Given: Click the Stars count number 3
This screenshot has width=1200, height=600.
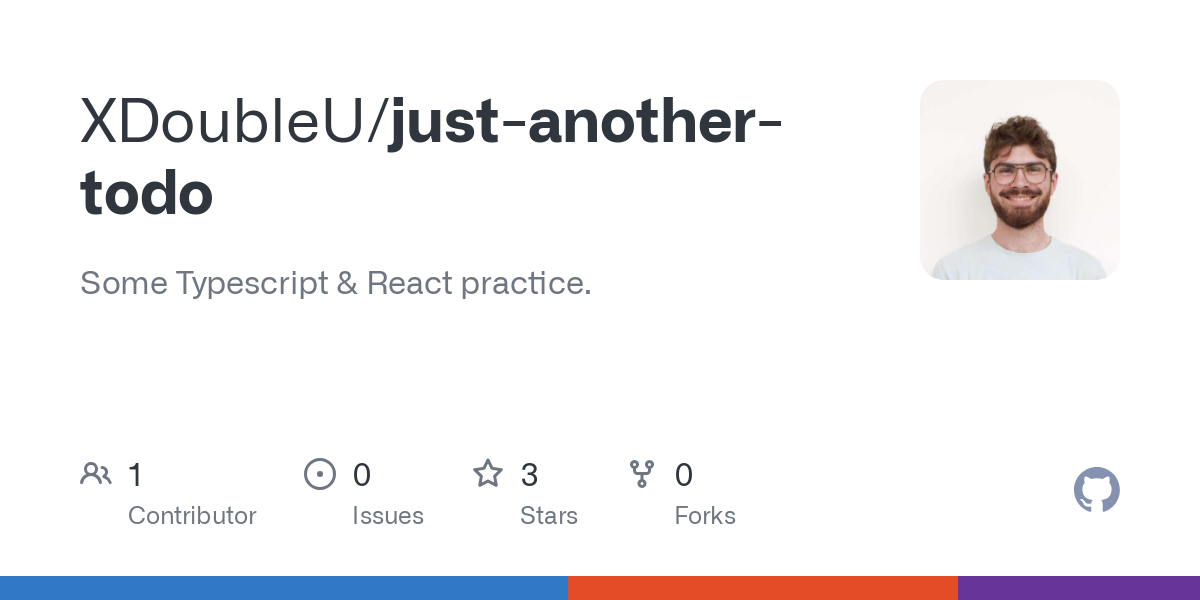Looking at the screenshot, I should pos(529,475).
